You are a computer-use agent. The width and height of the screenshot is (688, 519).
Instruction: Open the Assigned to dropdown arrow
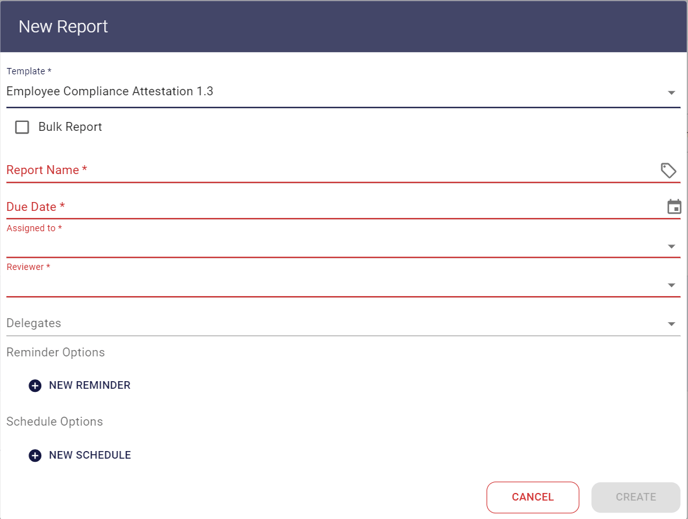pyautogui.click(x=671, y=246)
